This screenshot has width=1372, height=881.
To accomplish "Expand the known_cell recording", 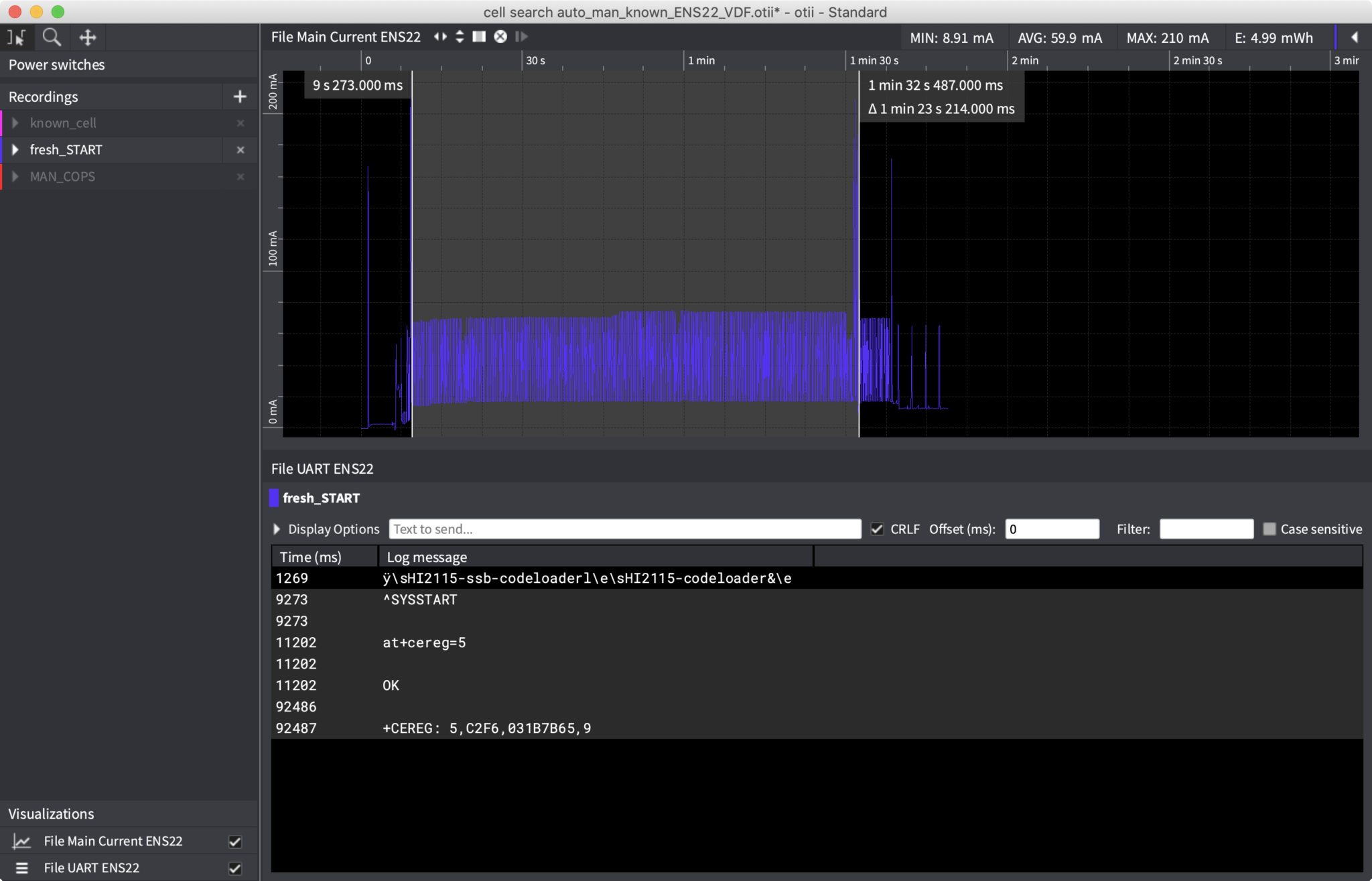I will [15, 123].
